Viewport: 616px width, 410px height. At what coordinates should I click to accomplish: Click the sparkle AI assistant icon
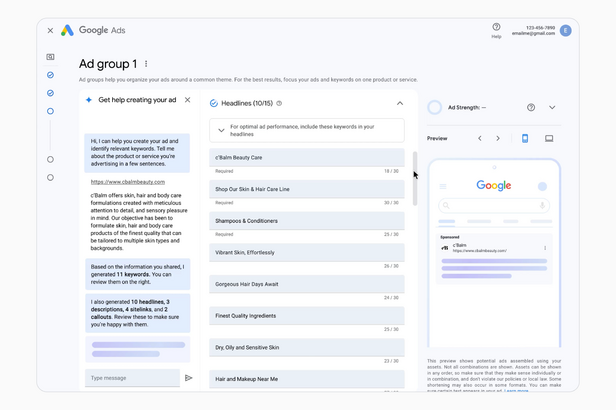(x=89, y=100)
